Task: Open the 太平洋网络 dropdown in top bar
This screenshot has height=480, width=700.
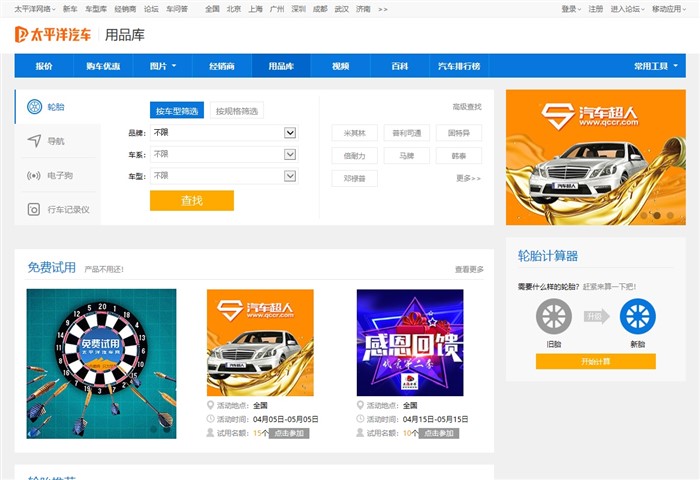Action: click(35, 9)
